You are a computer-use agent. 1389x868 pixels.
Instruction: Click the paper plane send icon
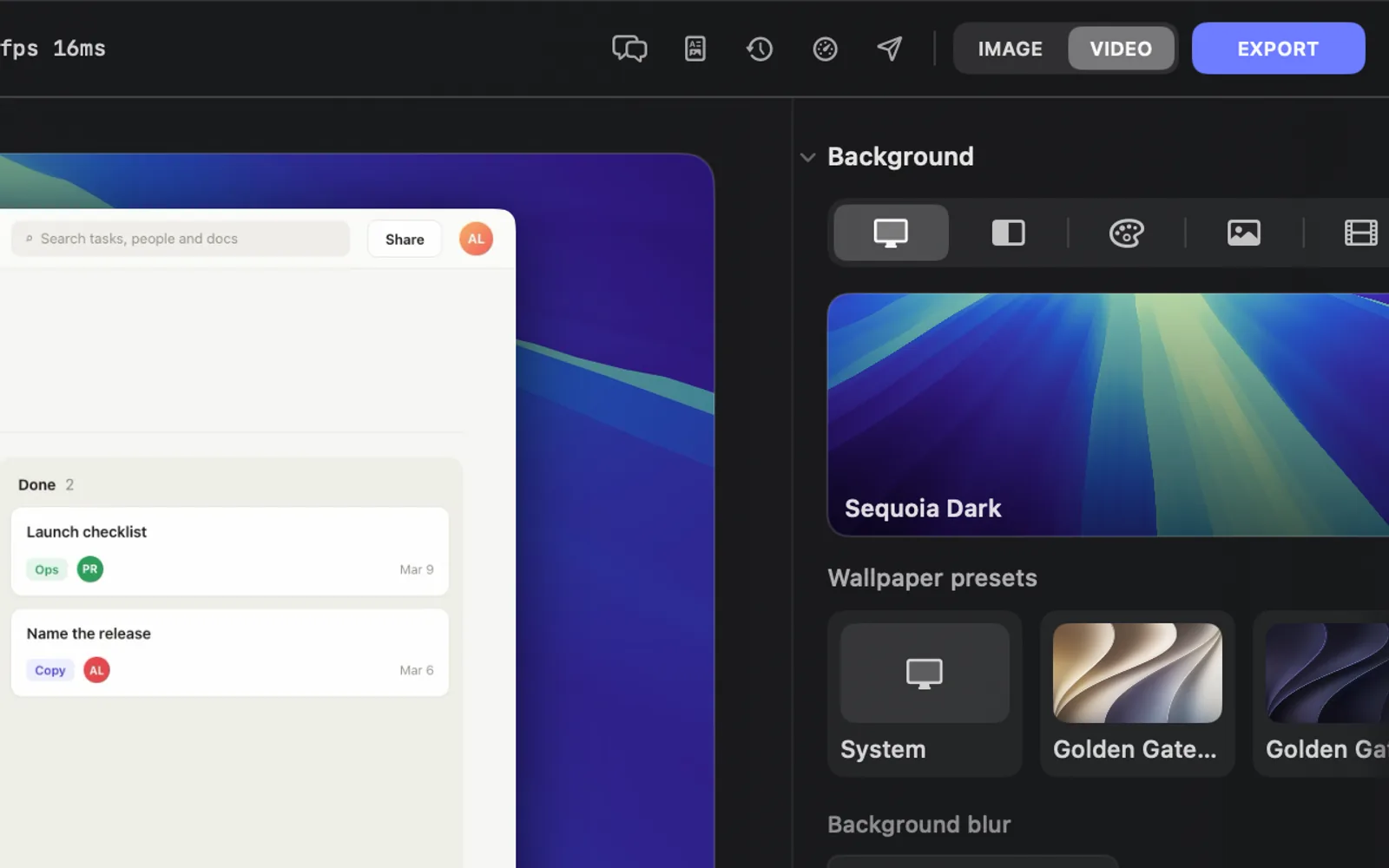[x=890, y=49]
